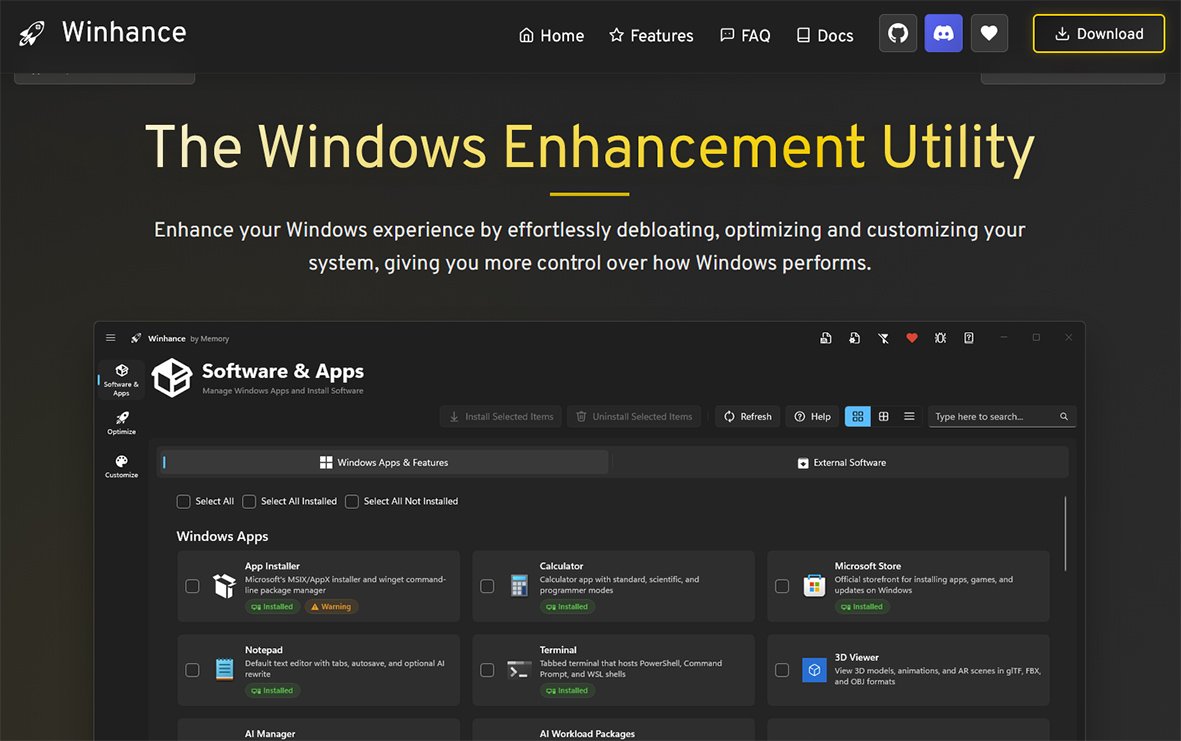This screenshot has height=741, width=1181.
Task: Select the Optimize rocket in the app sidebar
Action: [121, 423]
